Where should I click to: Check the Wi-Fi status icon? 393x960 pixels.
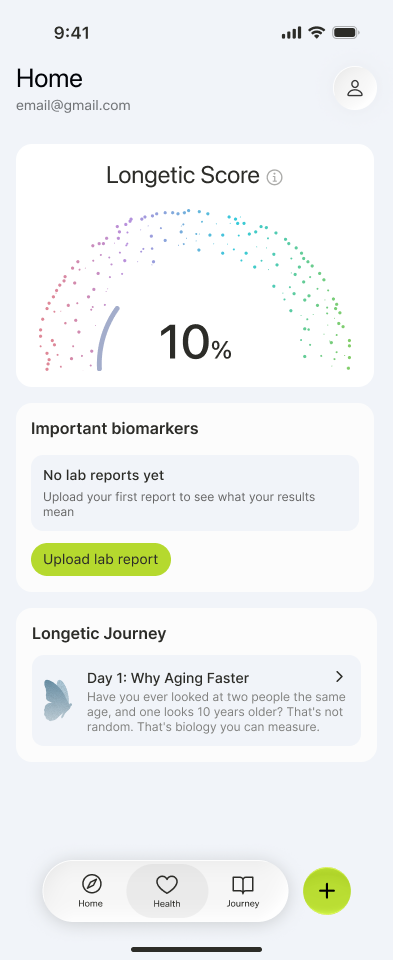(x=316, y=32)
